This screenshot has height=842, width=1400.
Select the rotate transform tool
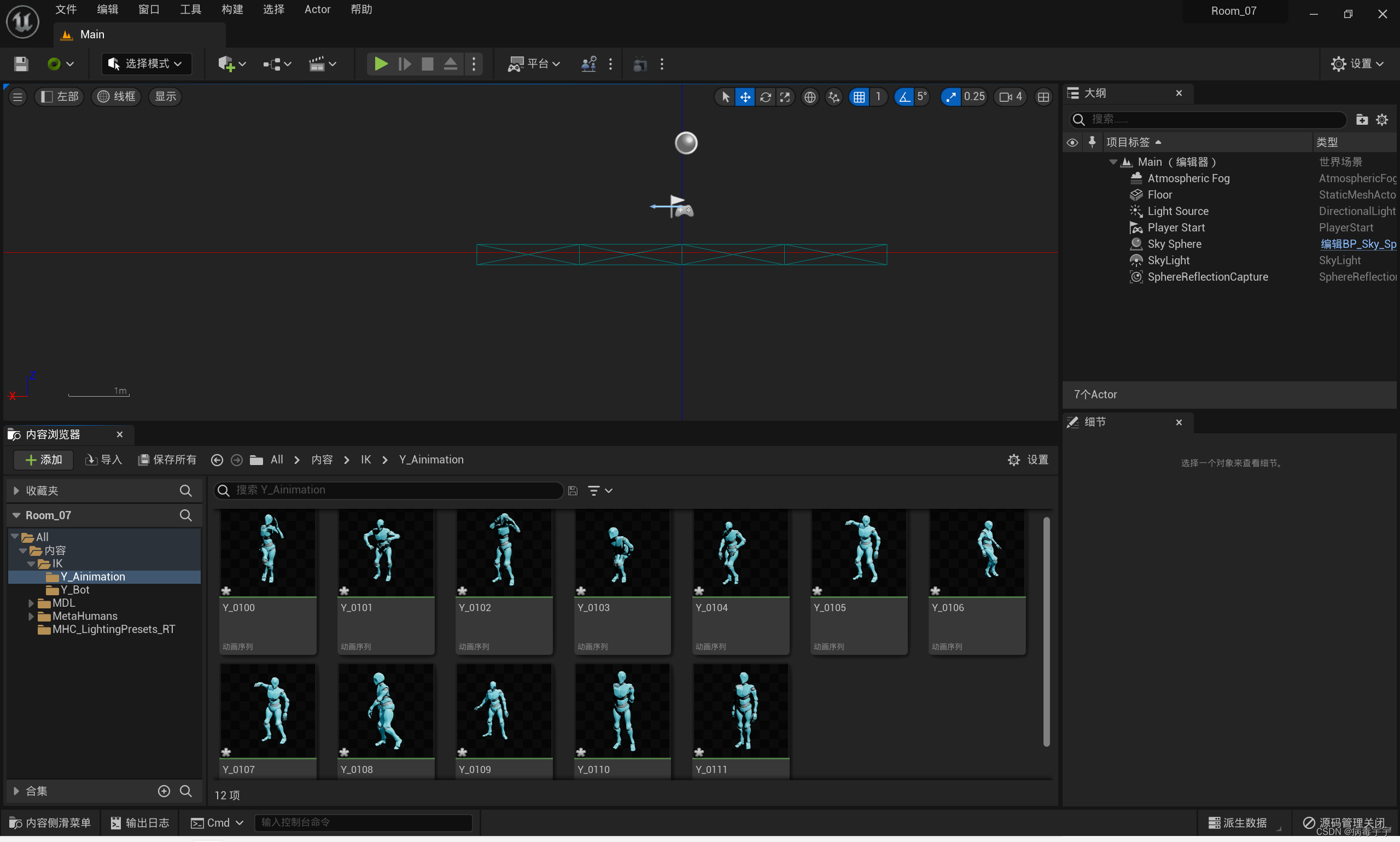click(x=765, y=97)
